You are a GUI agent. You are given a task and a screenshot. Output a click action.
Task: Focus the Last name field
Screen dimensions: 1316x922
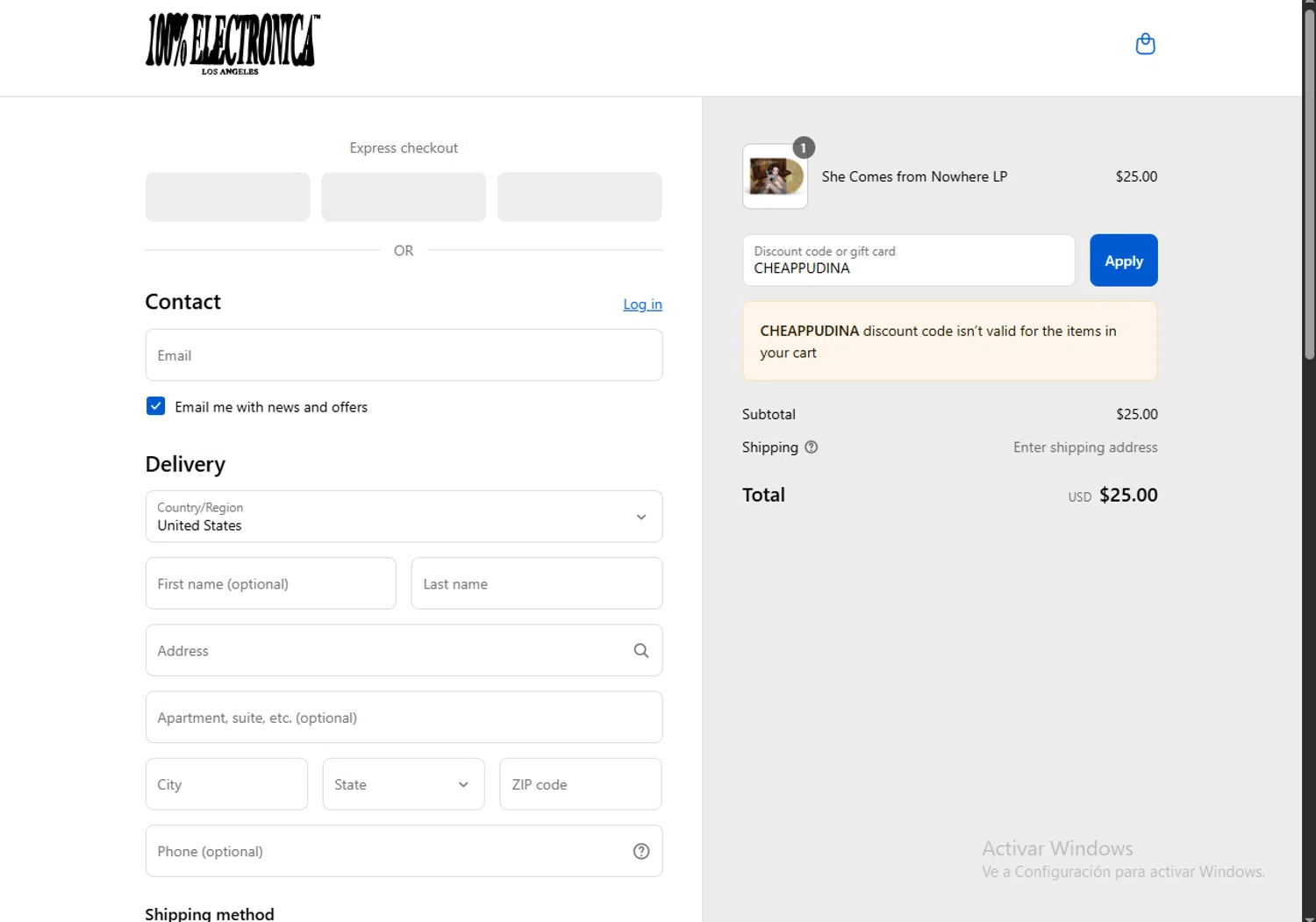click(x=537, y=583)
